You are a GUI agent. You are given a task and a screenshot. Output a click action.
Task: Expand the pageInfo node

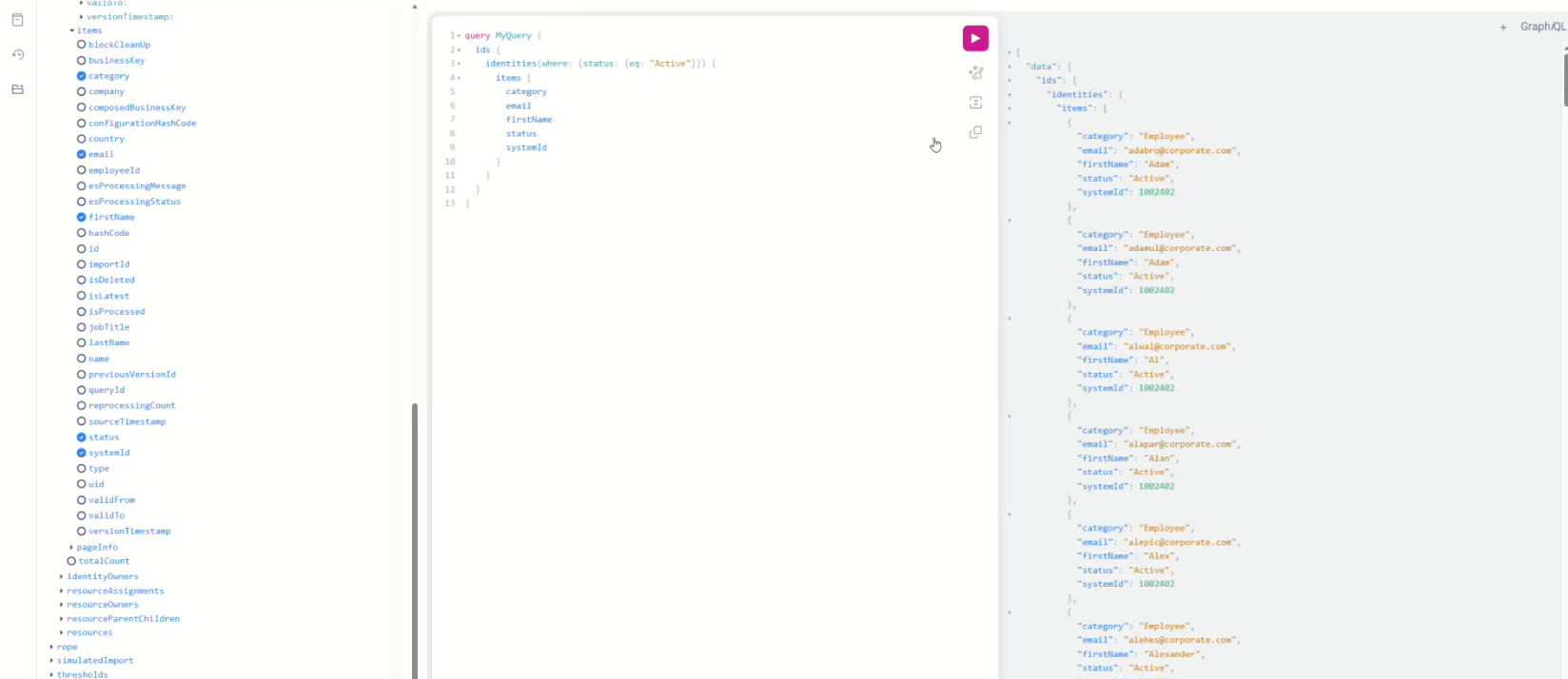pyautogui.click(x=71, y=547)
